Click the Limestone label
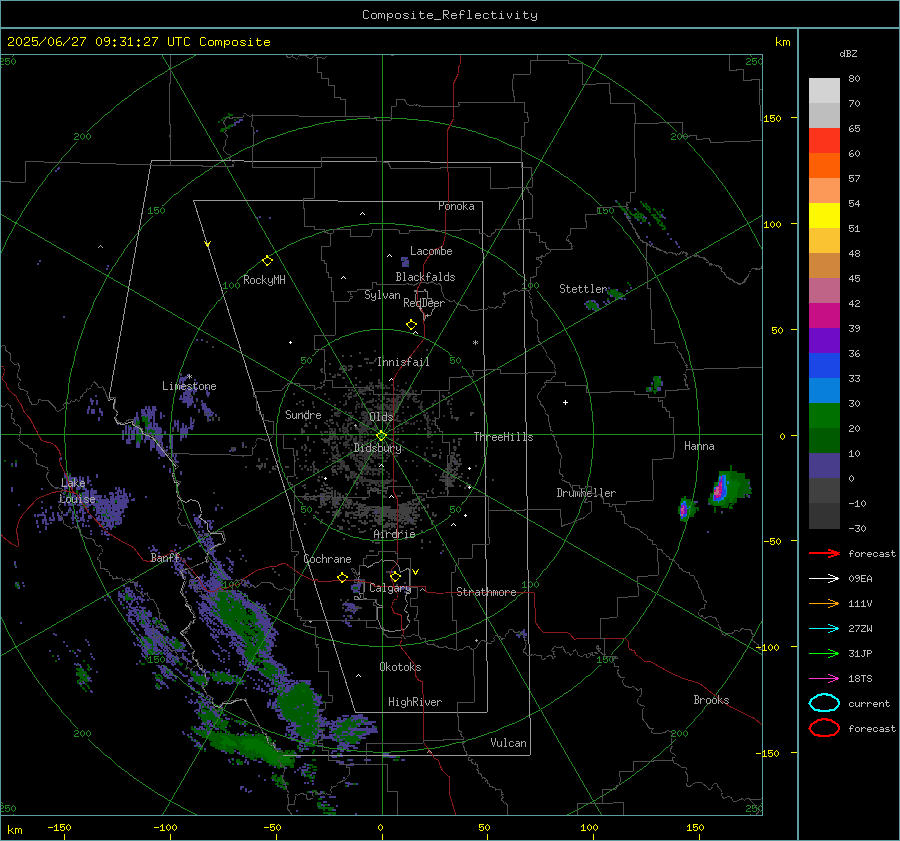Viewport: 900px width, 841px height. pos(189,386)
